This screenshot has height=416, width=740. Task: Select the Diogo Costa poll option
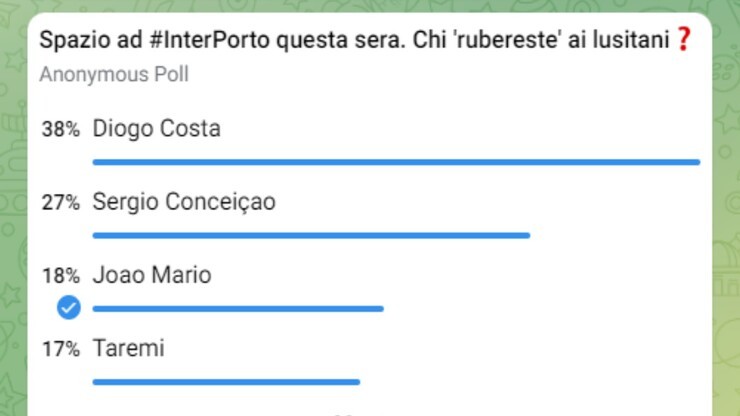tap(156, 129)
